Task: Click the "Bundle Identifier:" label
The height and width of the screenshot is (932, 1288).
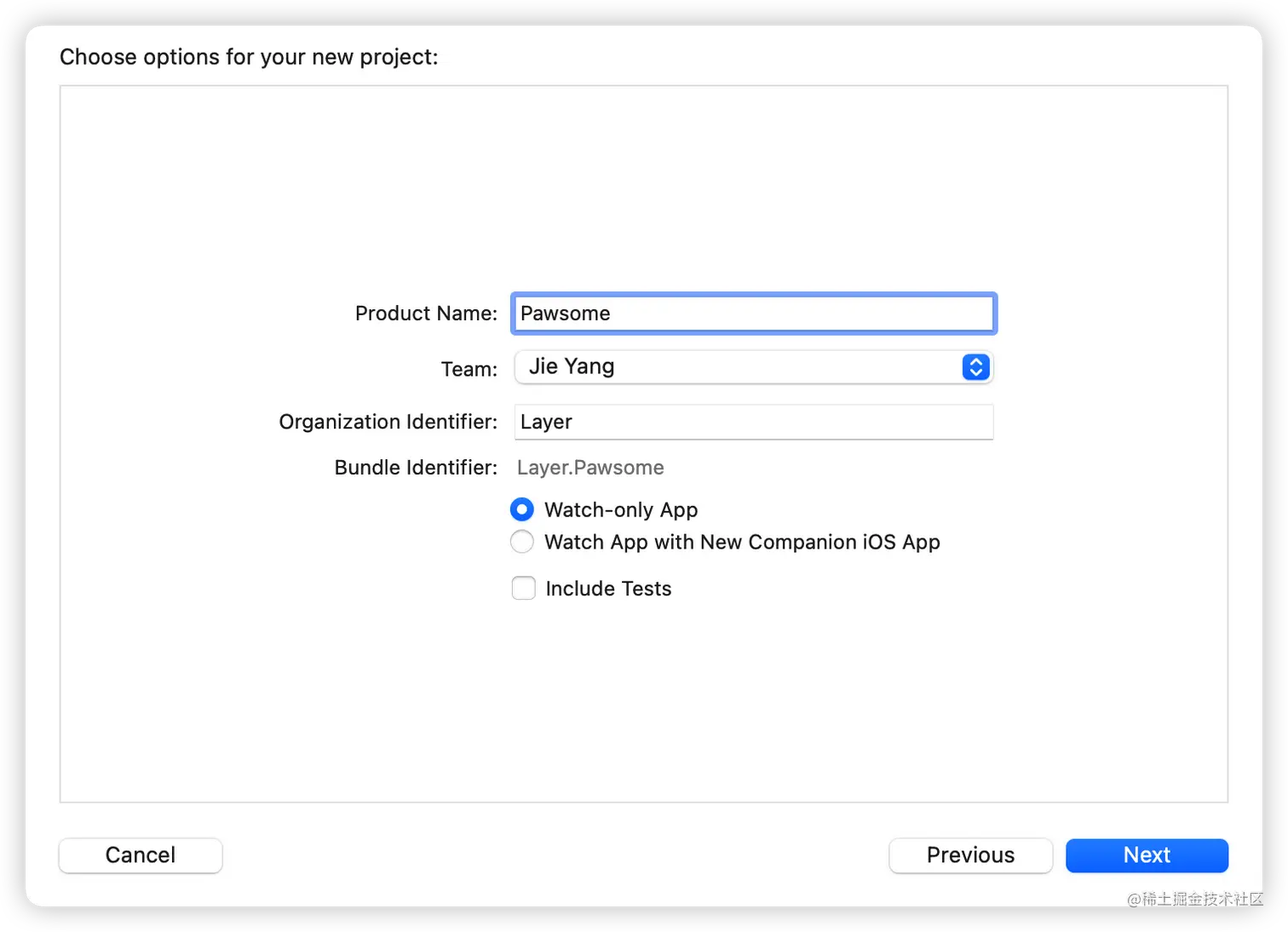Action: point(416,468)
